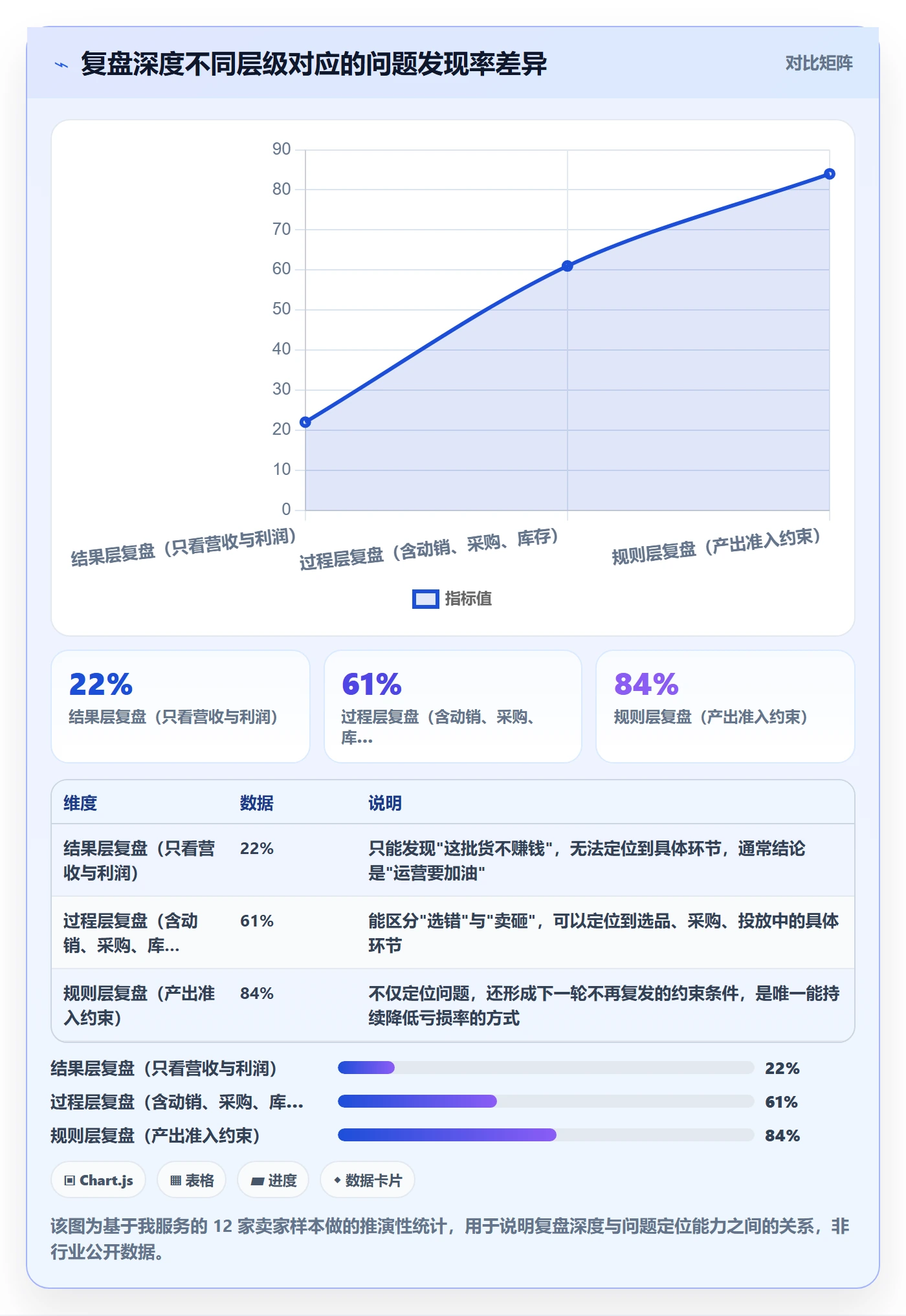Click the large 22% figure in the stat card

pos(101,684)
